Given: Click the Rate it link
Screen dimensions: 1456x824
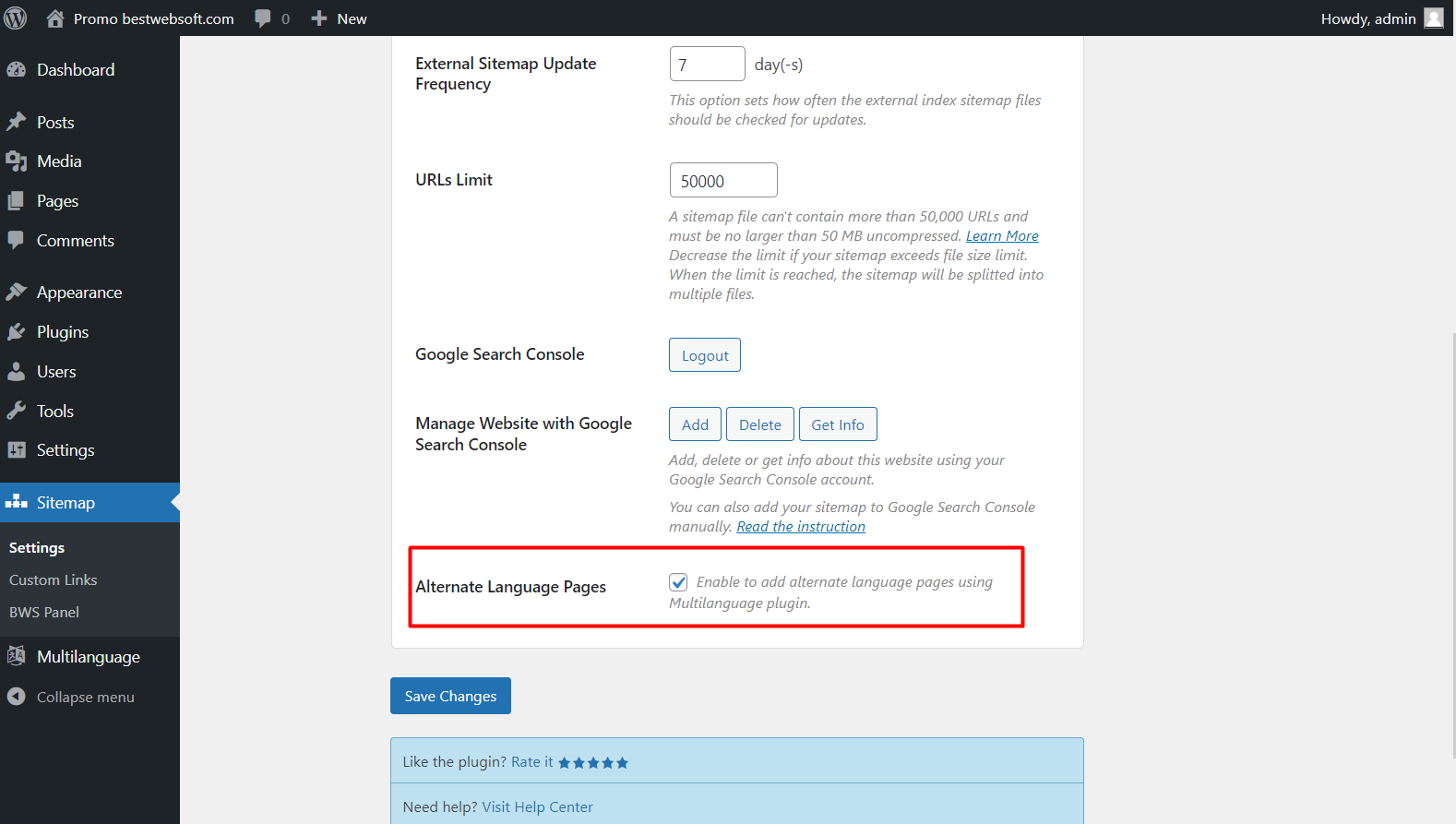Looking at the screenshot, I should (x=532, y=762).
